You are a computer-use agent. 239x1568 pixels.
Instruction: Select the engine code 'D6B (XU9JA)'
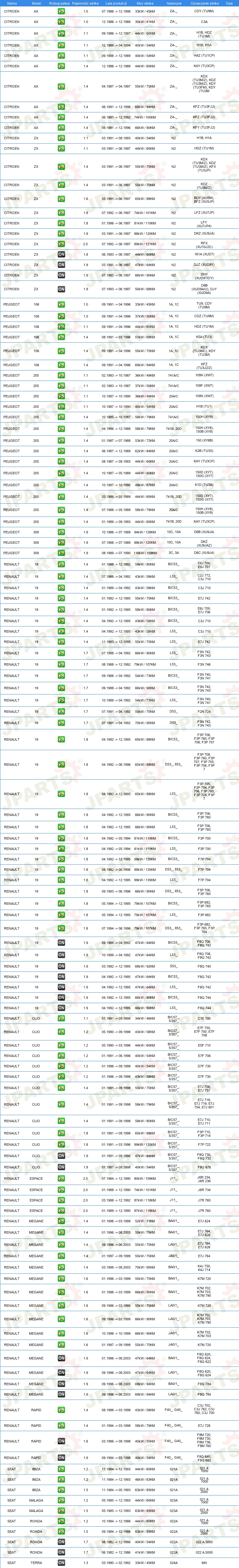point(204,532)
